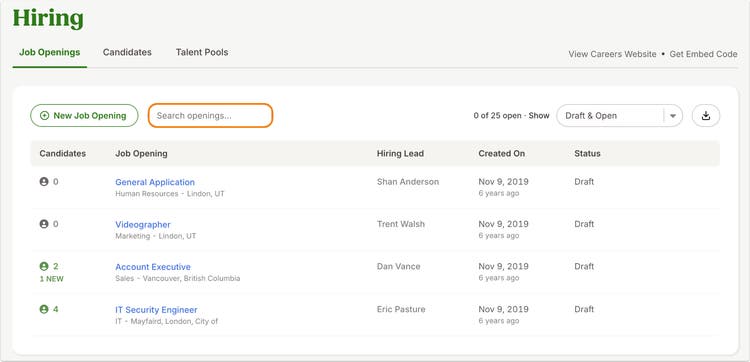Image resolution: width=750 pixels, height=362 pixels.
Task: Click Sales - Vancouver, British Columbia subtitle
Action: coord(177,278)
